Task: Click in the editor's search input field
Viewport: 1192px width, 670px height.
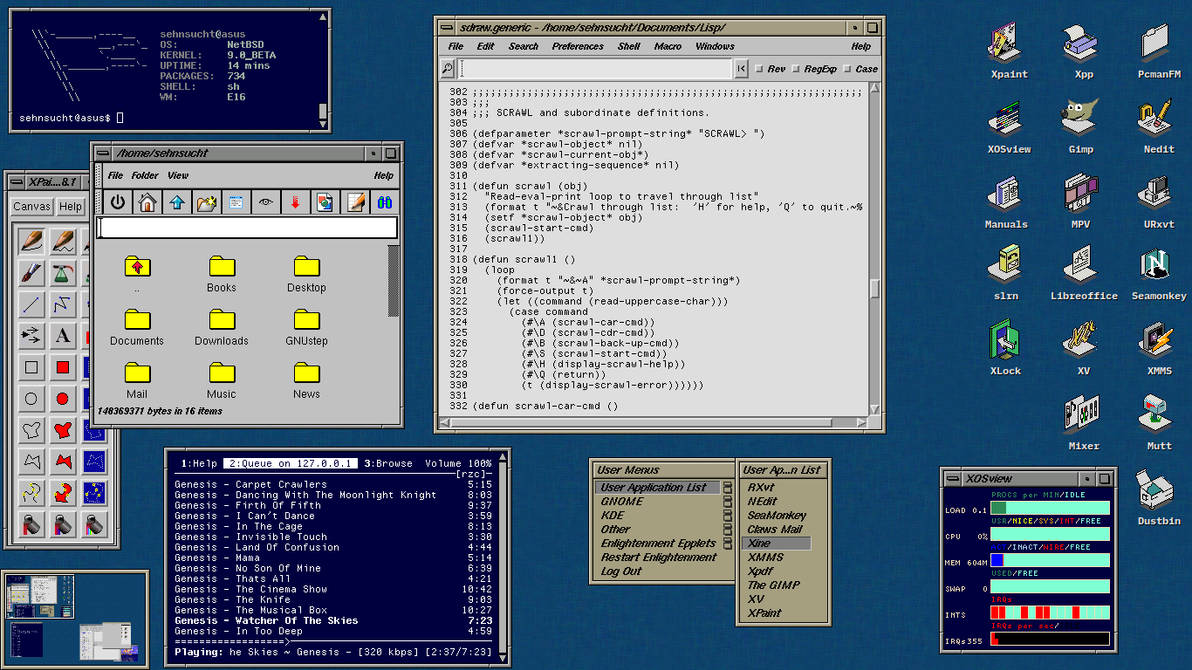Action: (595, 69)
